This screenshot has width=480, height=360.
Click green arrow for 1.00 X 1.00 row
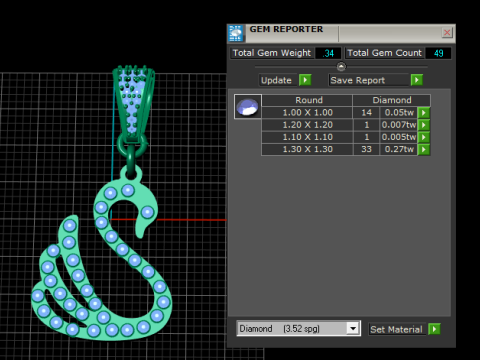coord(424,113)
